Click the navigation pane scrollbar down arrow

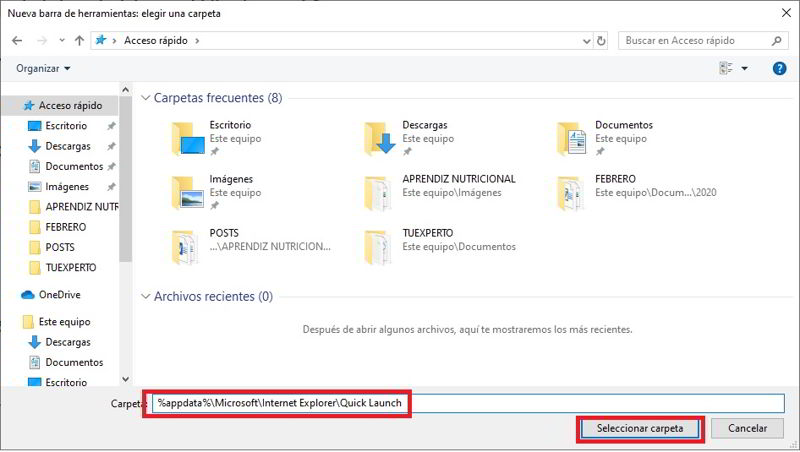(126, 380)
